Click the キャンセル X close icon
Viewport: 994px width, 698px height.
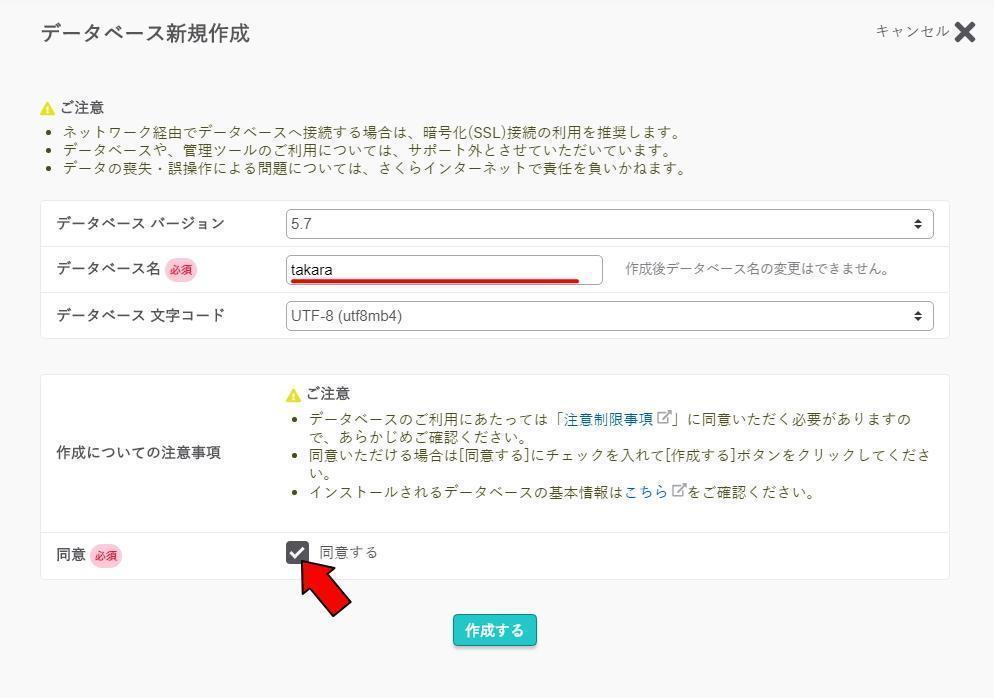tap(964, 31)
